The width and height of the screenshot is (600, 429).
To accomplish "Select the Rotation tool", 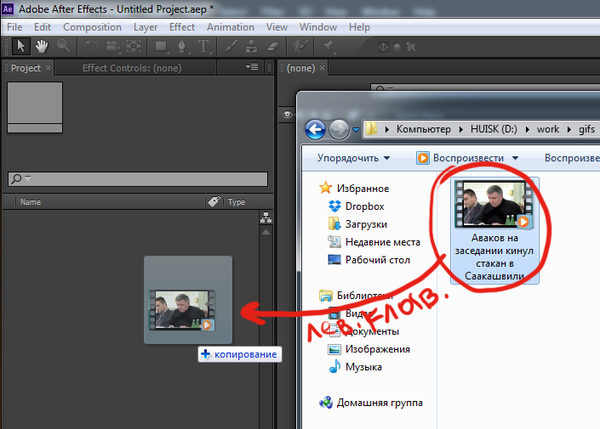I will pyautogui.click(x=90, y=47).
